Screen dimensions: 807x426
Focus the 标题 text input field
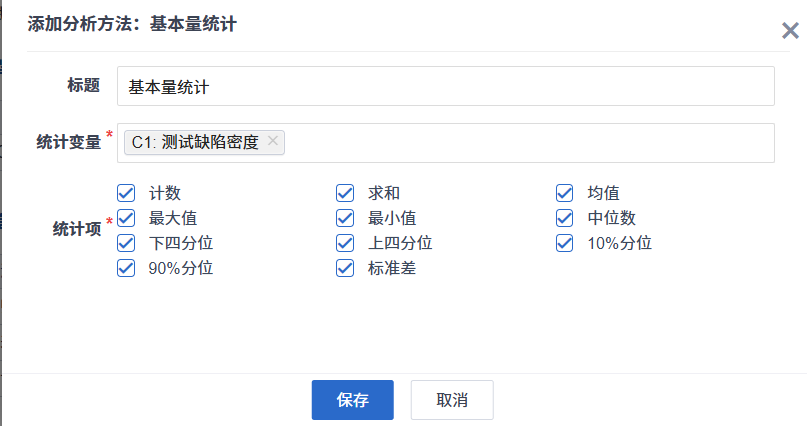click(445, 86)
